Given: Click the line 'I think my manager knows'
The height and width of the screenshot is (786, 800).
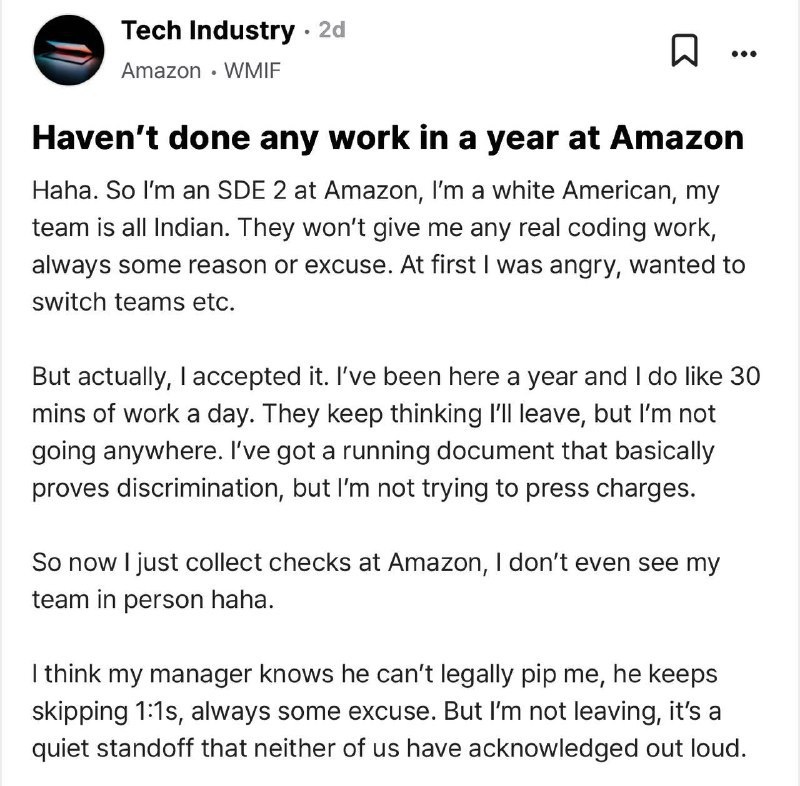Looking at the screenshot, I should click(x=374, y=675).
